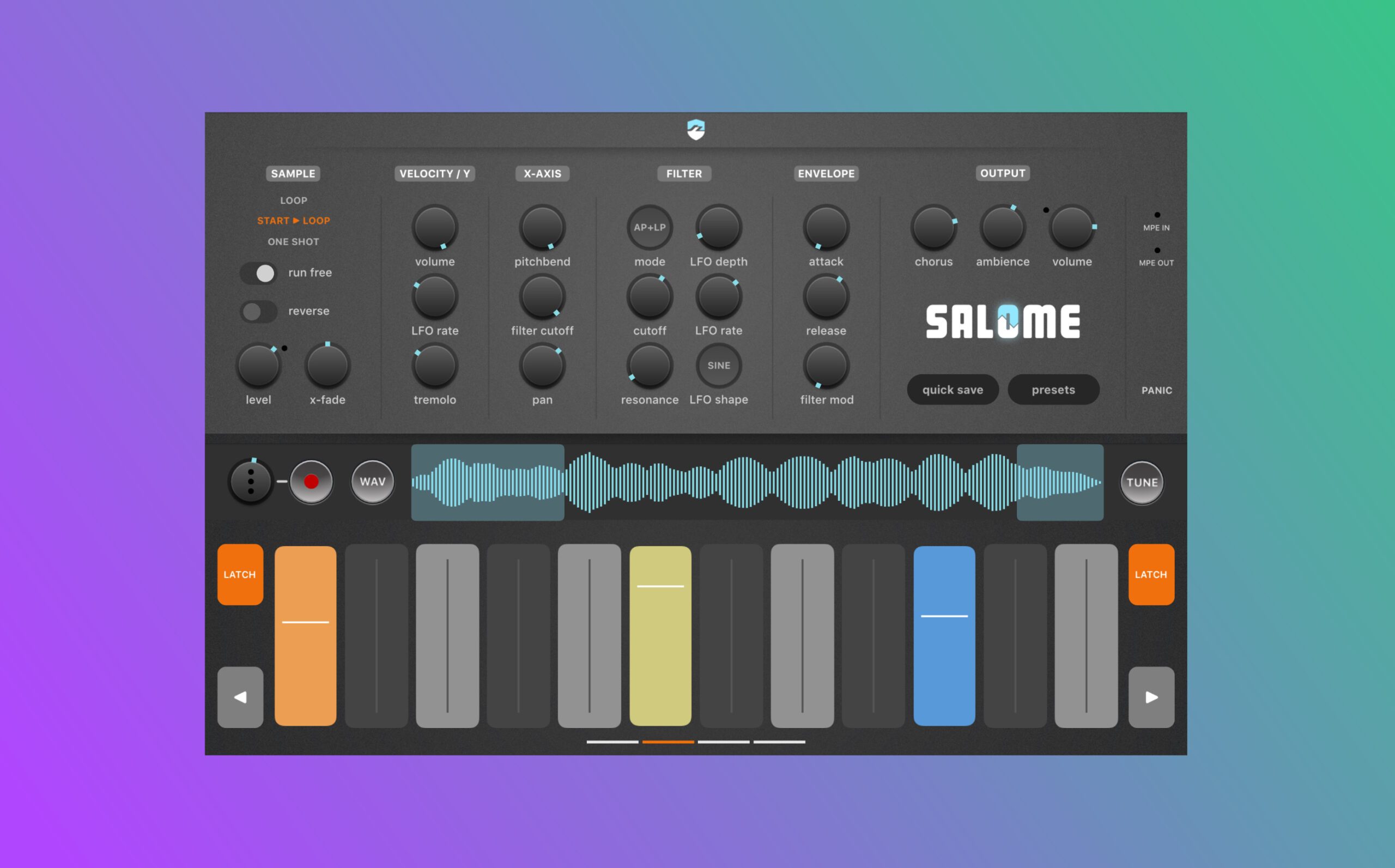1395x868 pixels.
Task: Click the ENVELOPE section header
Action: tap(826, 174)
